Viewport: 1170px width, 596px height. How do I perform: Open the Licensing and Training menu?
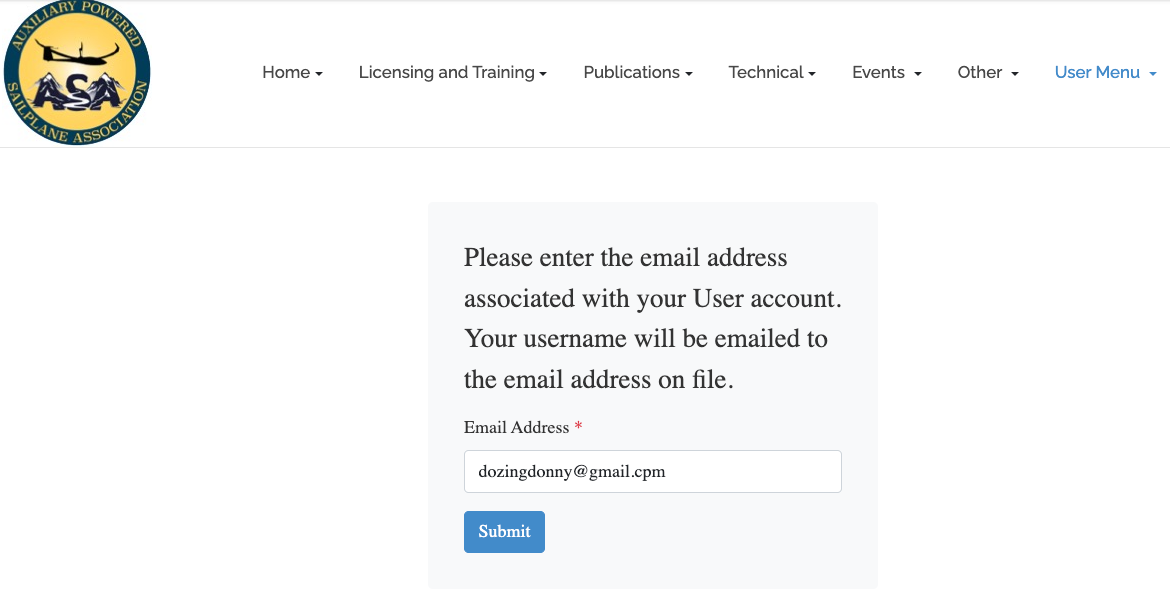tap(446, 72)
